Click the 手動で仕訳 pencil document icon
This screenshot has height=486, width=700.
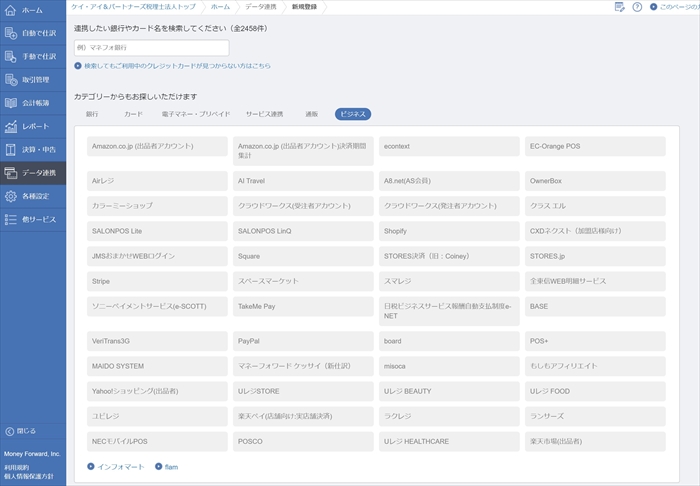[x=11, y=56]
